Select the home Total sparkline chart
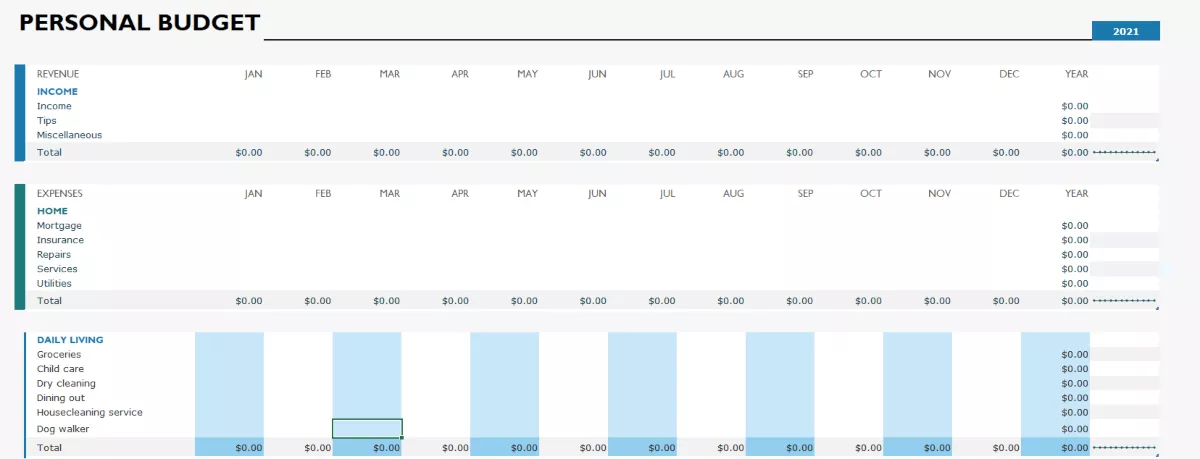Screen dimensions: 1200x459 tap(1125, 300)
